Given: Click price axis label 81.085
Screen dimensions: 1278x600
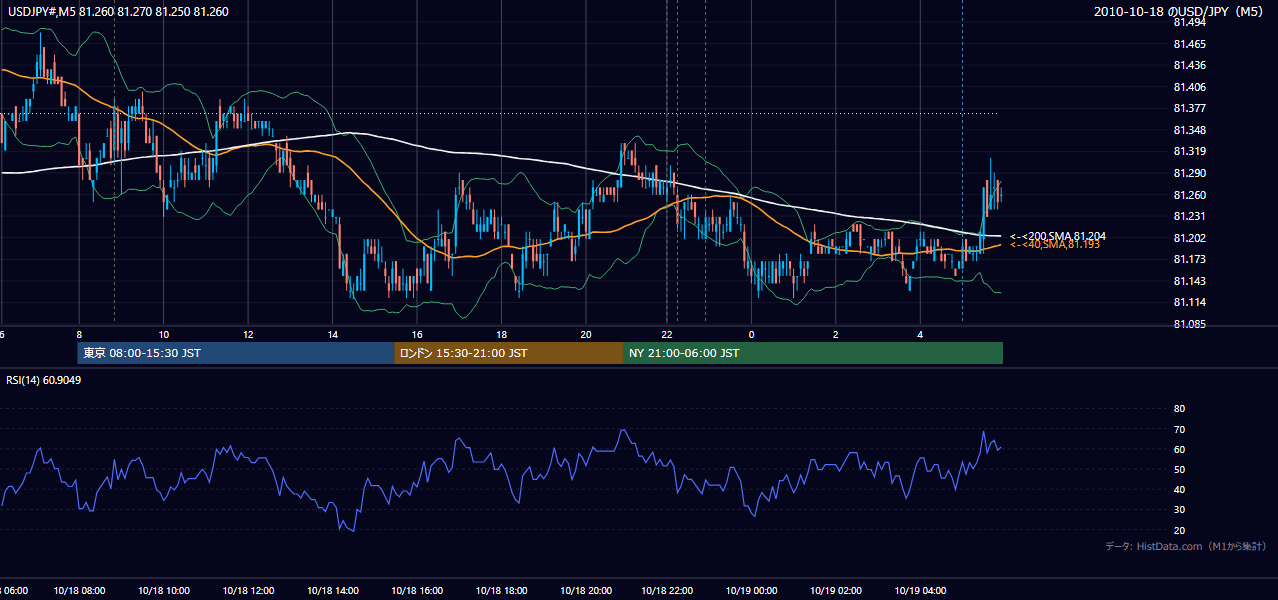Looking at the screenshot, I should [x=1189, y=324].
